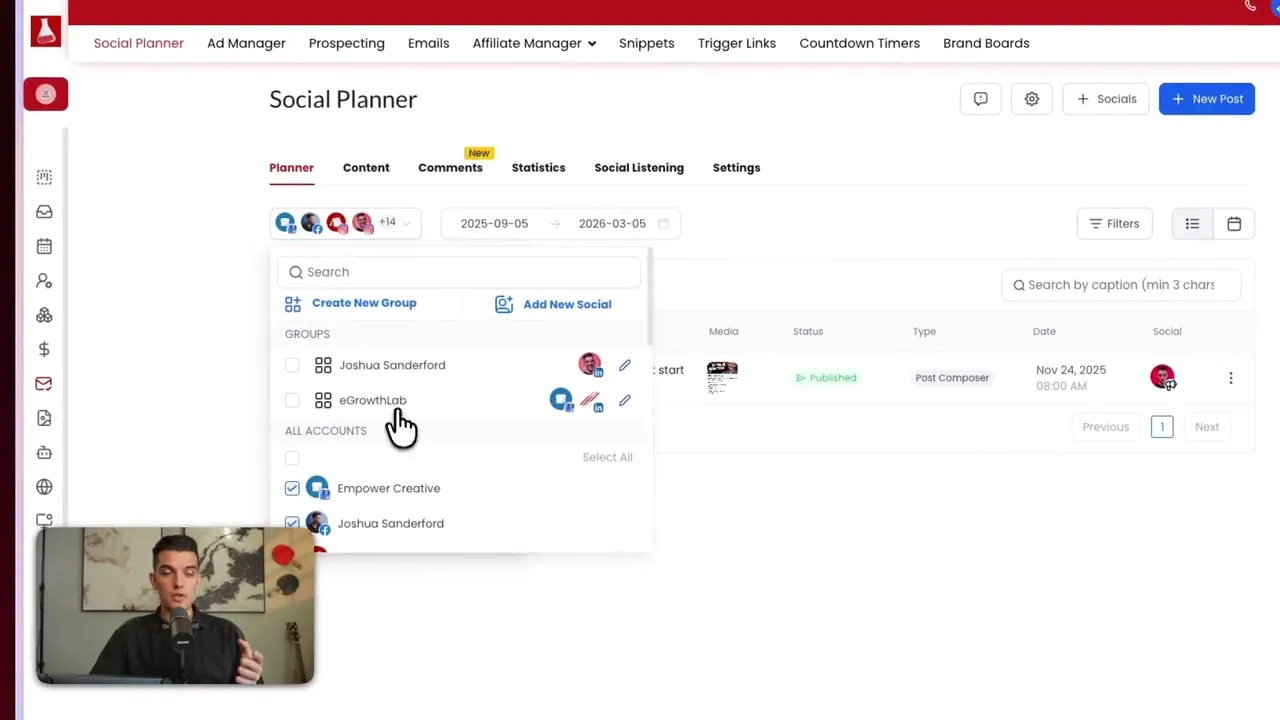Open Emails in top navigation
Viewport: 1280px width, 720px height.
428,43
